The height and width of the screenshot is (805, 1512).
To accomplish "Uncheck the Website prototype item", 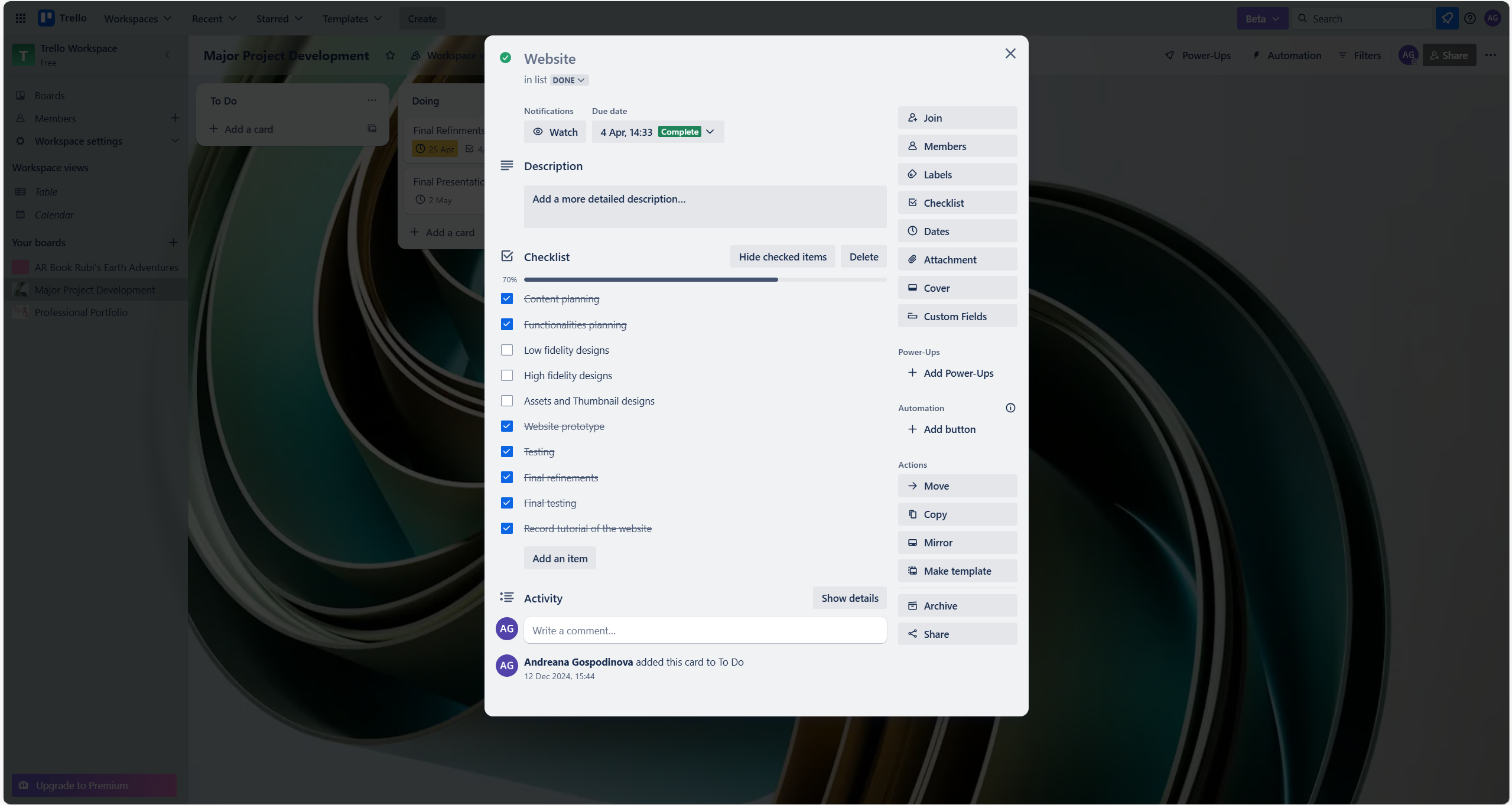I will coord(507,426).
